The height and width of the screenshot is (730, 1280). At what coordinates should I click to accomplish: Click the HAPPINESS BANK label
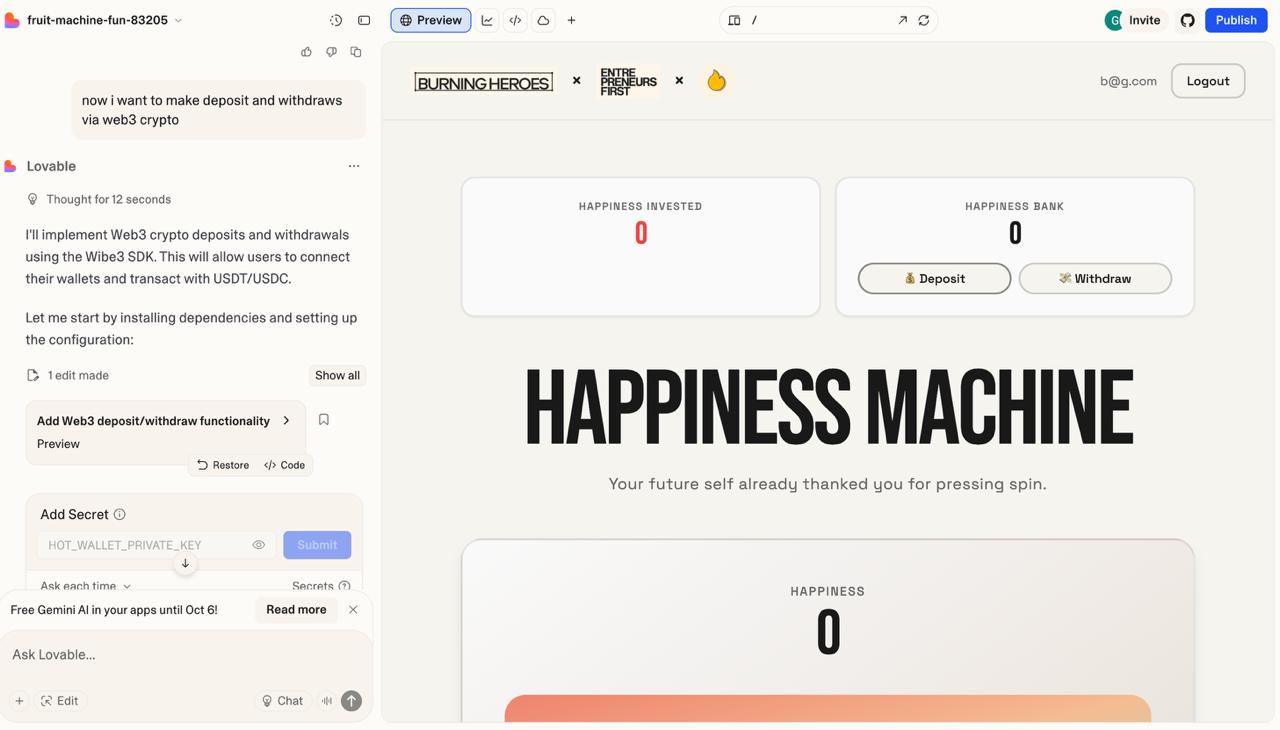point(1014,206)
